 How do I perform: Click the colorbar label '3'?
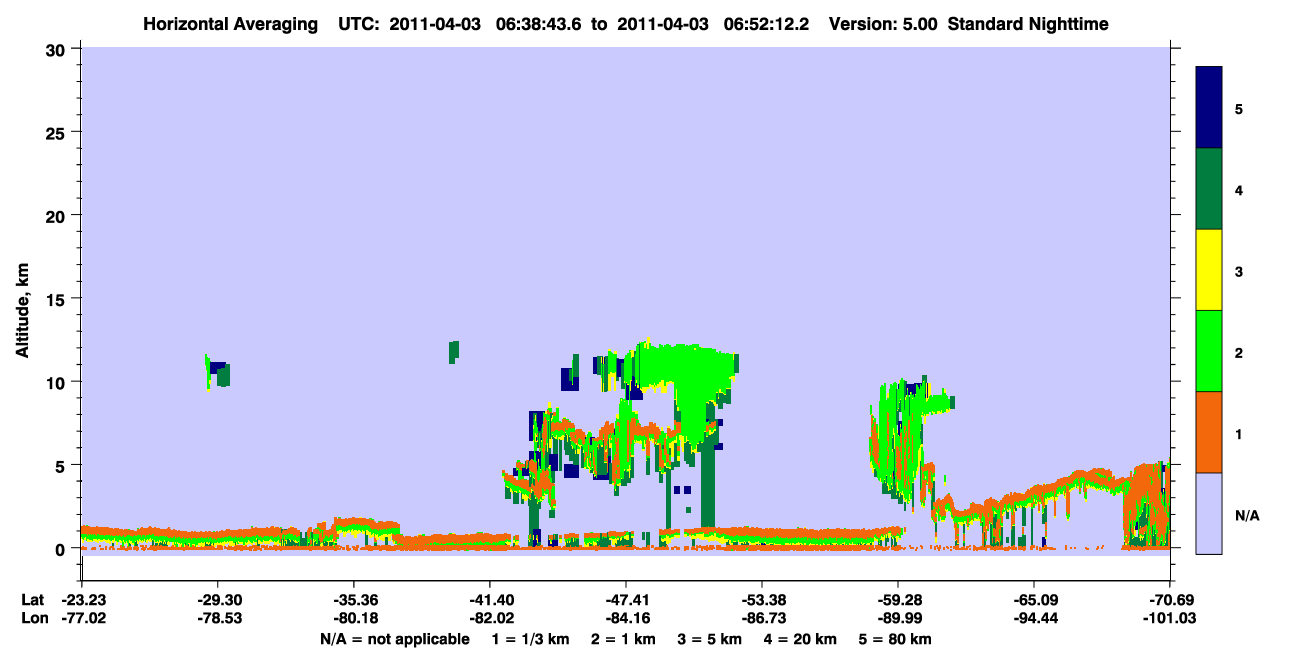coord(1239,270)
